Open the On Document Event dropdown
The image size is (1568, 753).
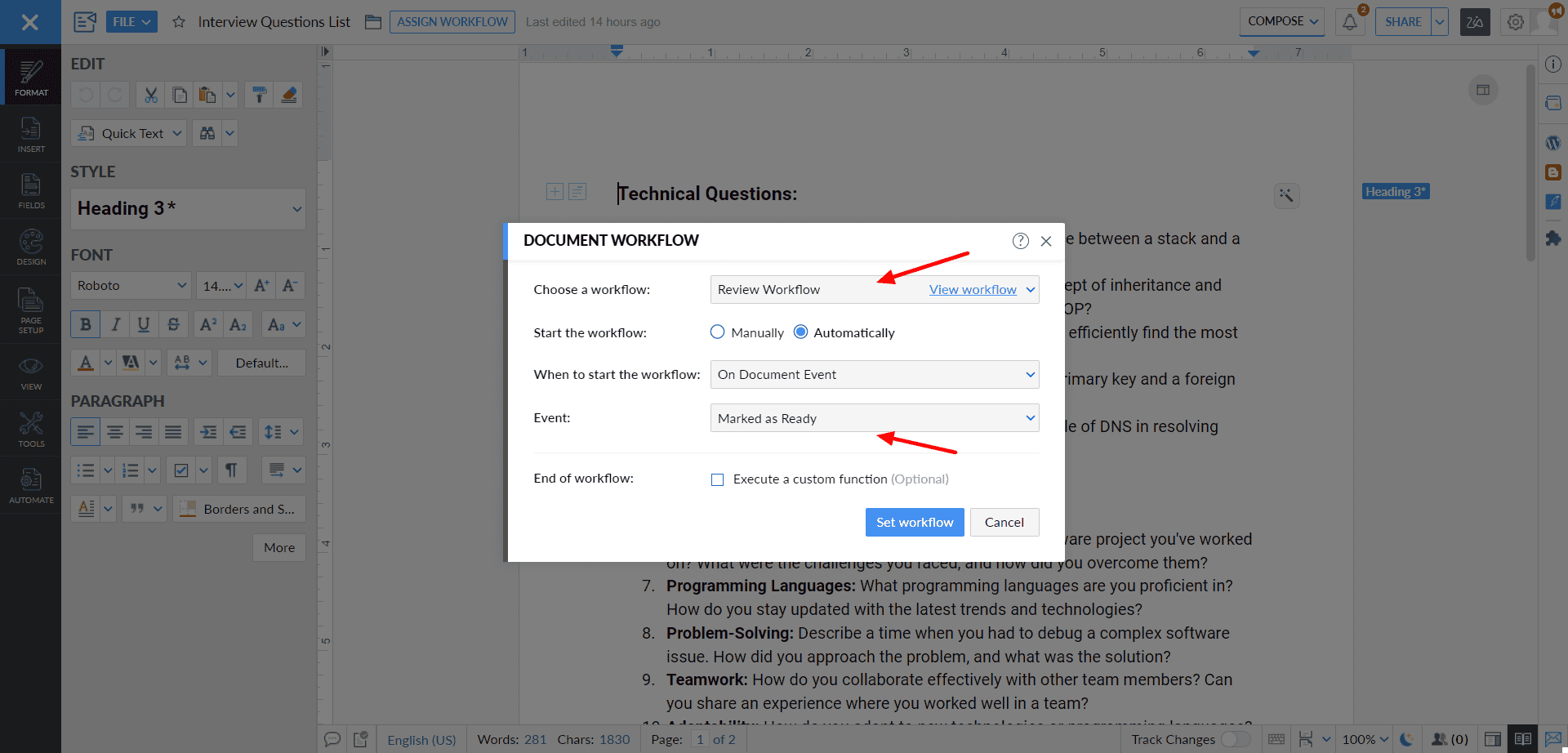coord(874,375)
